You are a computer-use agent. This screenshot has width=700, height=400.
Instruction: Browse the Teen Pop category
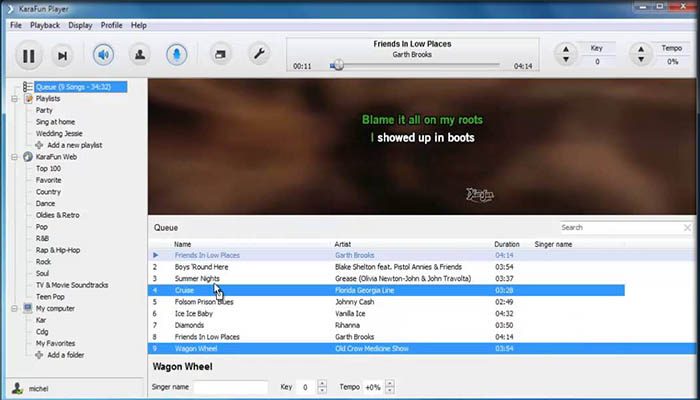(x=50, y=297)
